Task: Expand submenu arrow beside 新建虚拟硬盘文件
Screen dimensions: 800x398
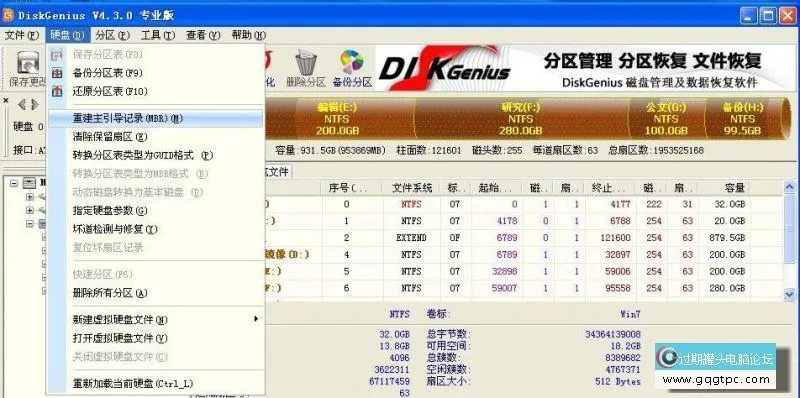Action: coord(256,319)
